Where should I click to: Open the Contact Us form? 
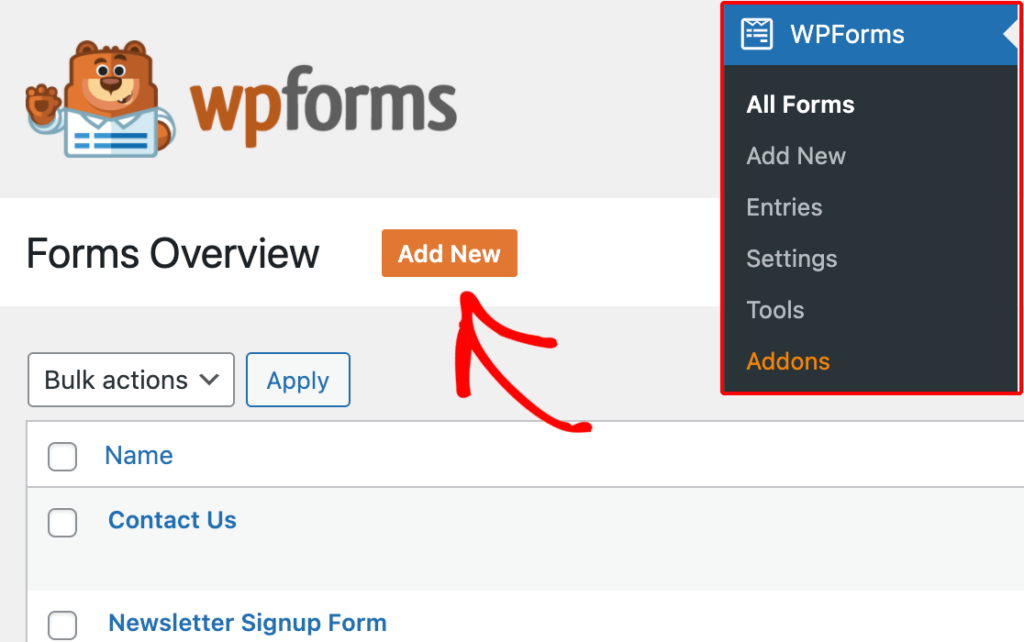pos(171,520)
